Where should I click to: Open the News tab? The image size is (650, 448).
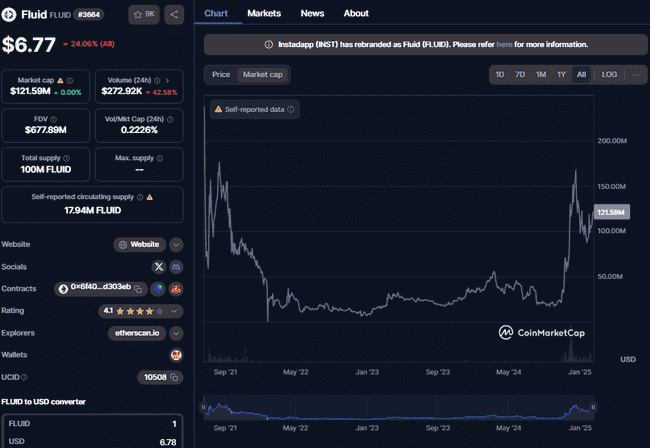point(312,13)
